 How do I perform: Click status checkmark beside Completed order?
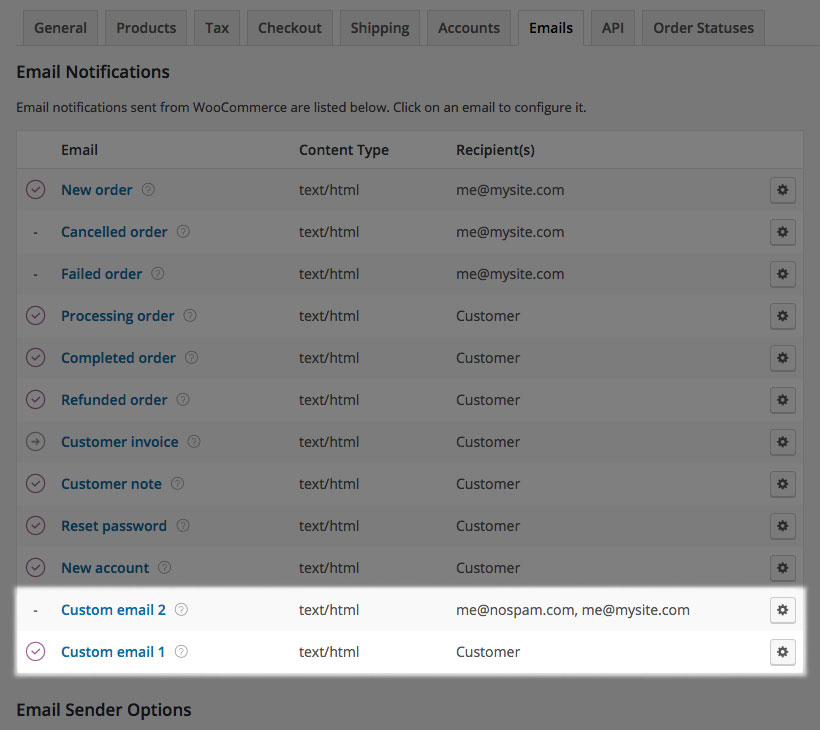pos(35,358)
